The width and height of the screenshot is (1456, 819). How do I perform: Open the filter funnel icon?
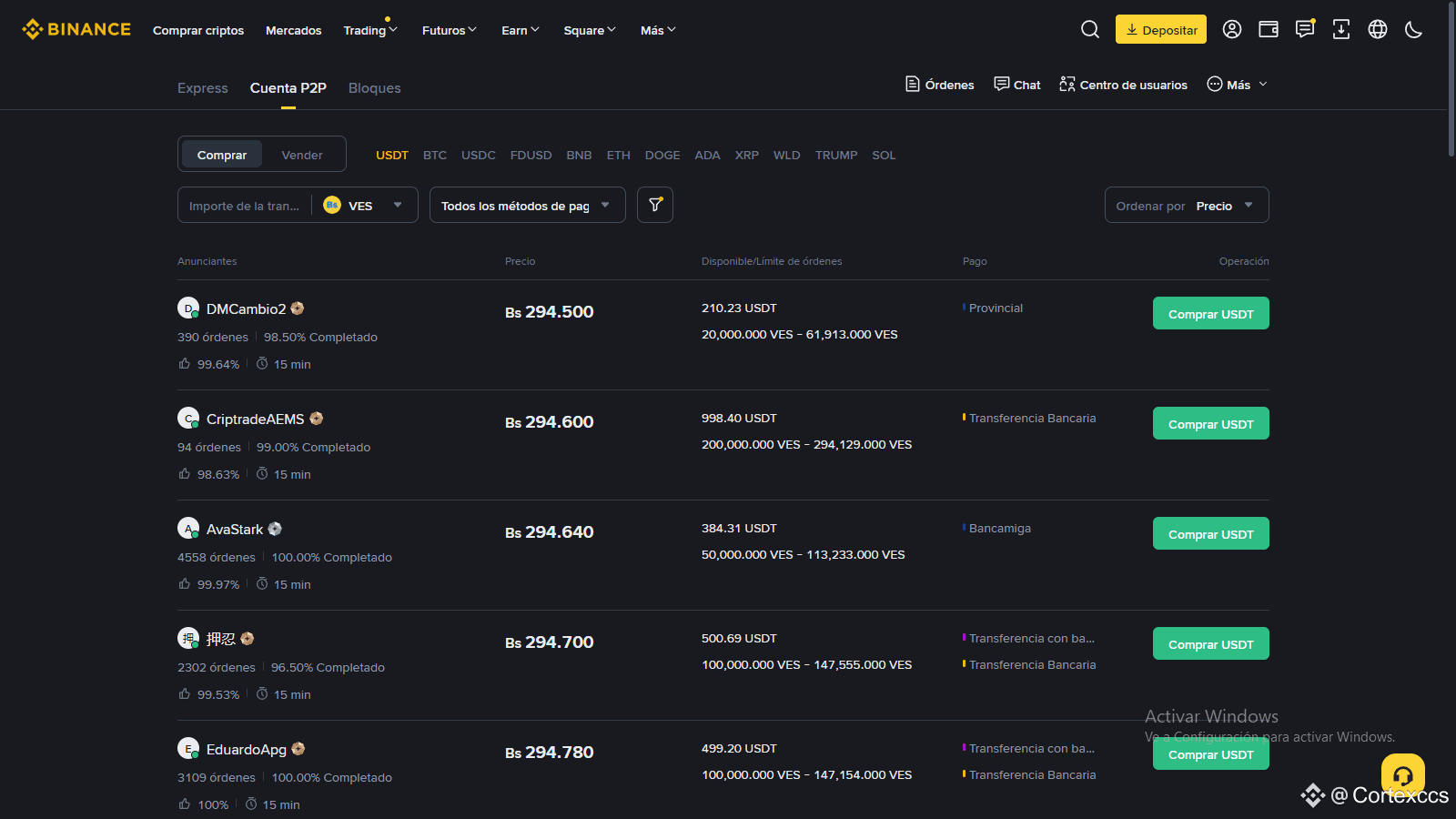coord(655,205)
